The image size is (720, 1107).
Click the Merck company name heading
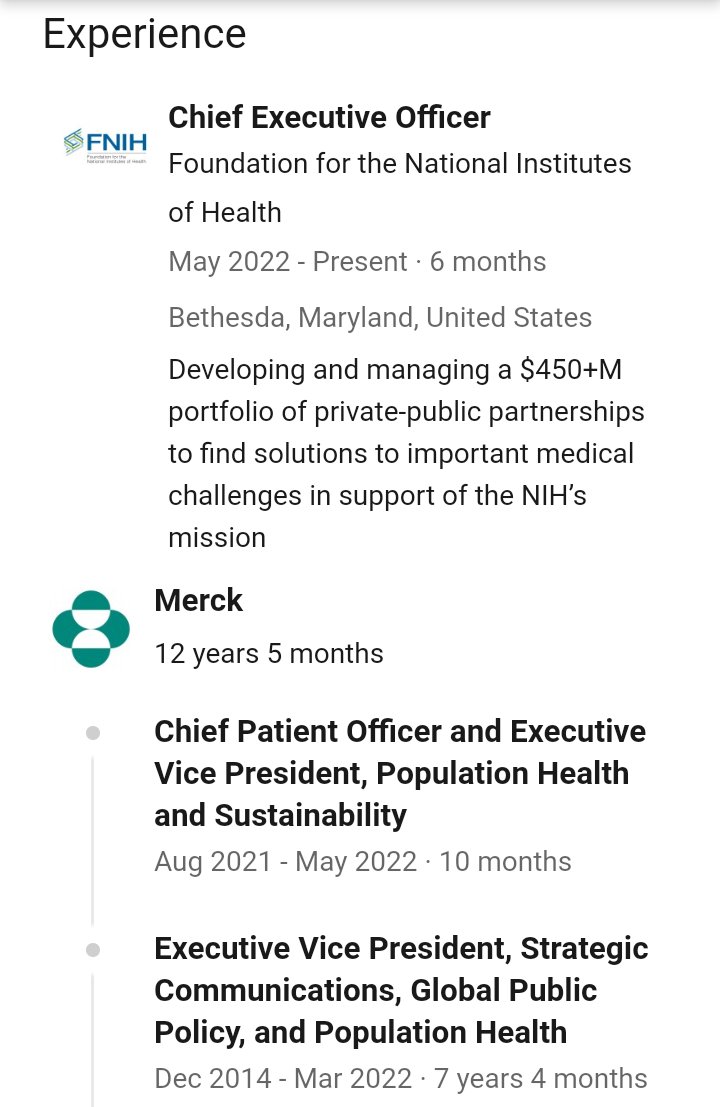point(198,600)
